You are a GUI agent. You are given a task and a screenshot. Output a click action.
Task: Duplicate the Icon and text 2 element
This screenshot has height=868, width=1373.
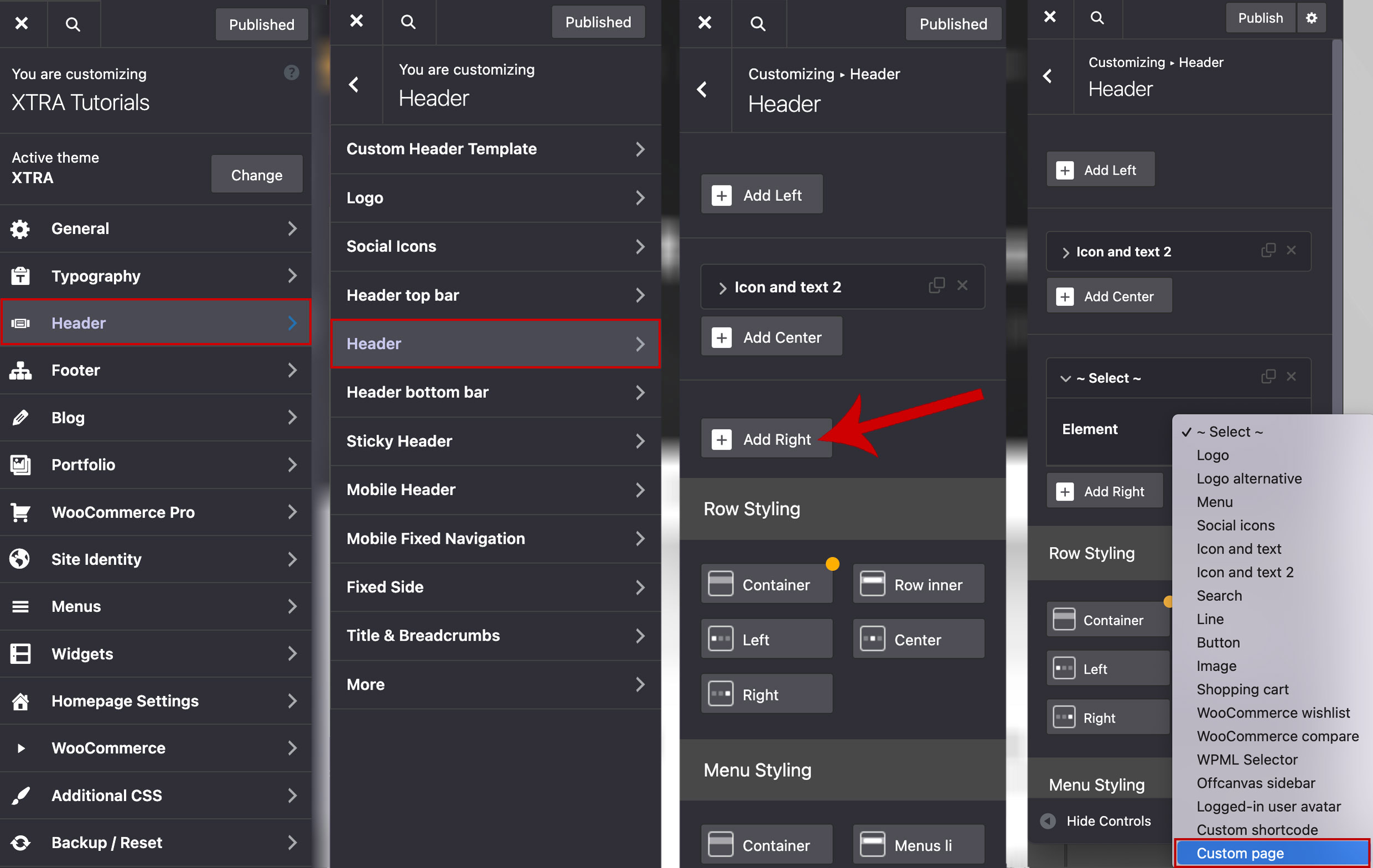pos(936,285)
